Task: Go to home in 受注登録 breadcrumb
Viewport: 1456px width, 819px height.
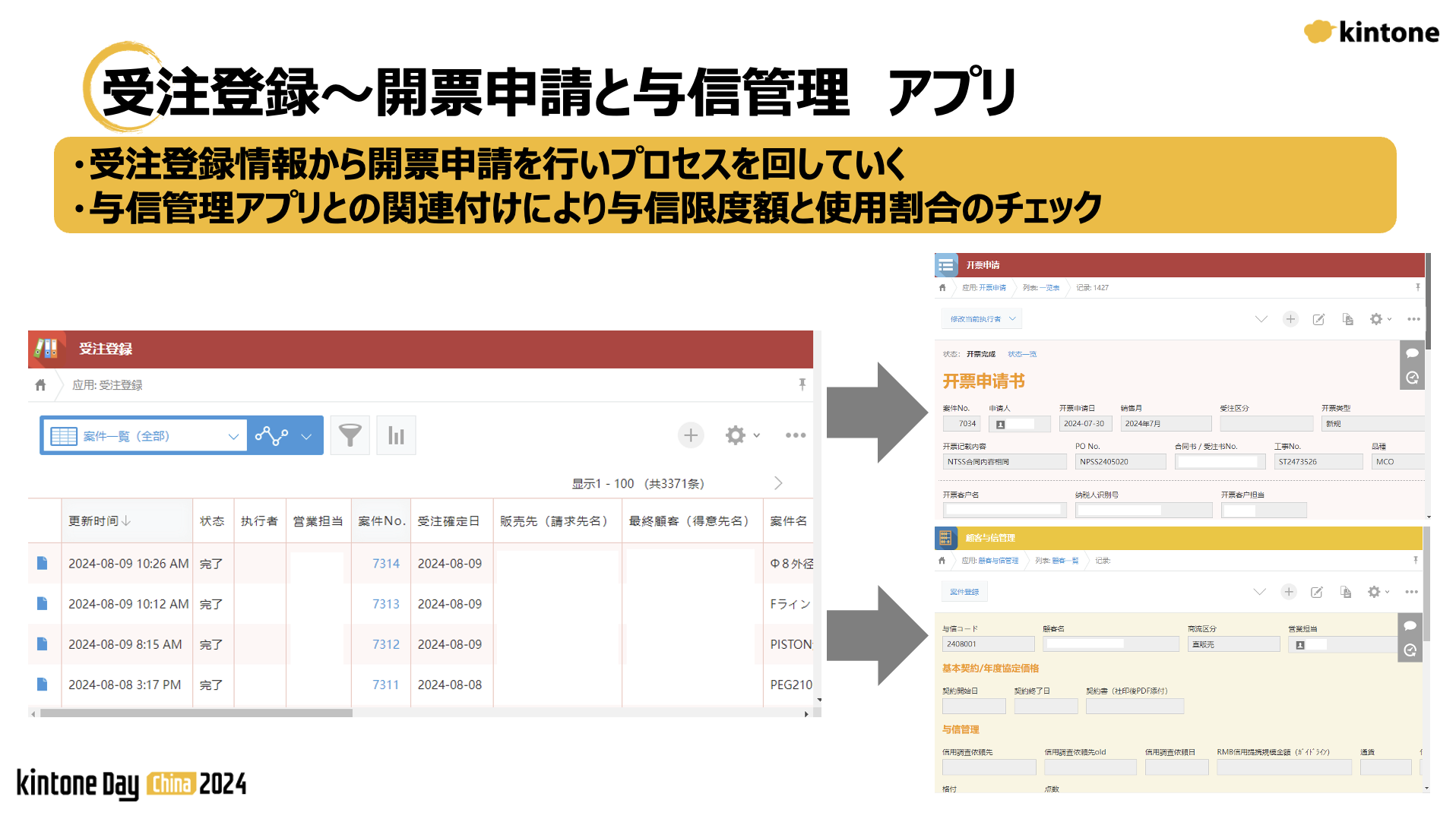Action: (x=41, y=385)
